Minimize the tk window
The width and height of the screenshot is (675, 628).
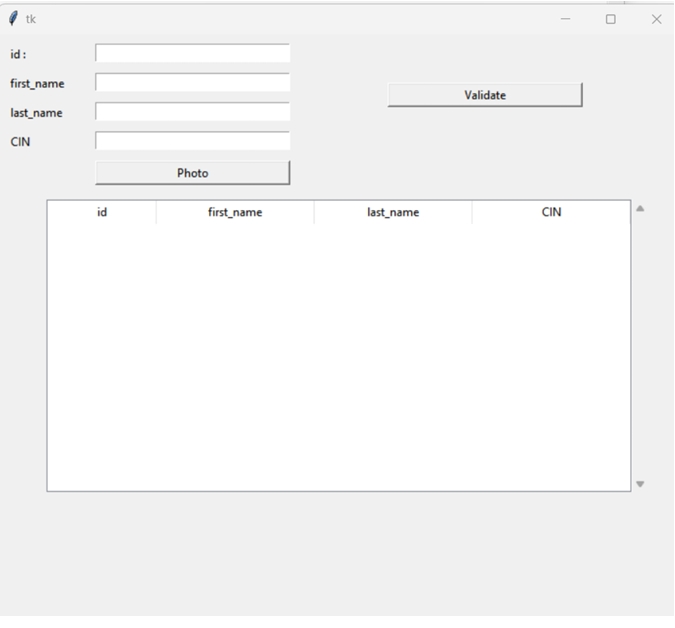[565, 19]
